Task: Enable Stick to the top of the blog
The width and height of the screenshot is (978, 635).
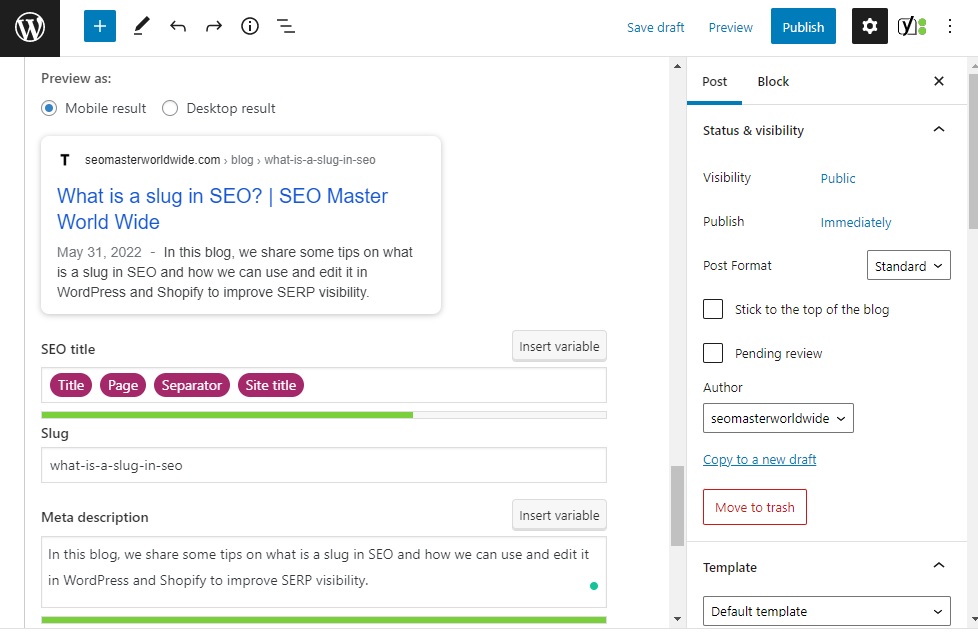Action: pyautogui.click(x=713, y=309)
